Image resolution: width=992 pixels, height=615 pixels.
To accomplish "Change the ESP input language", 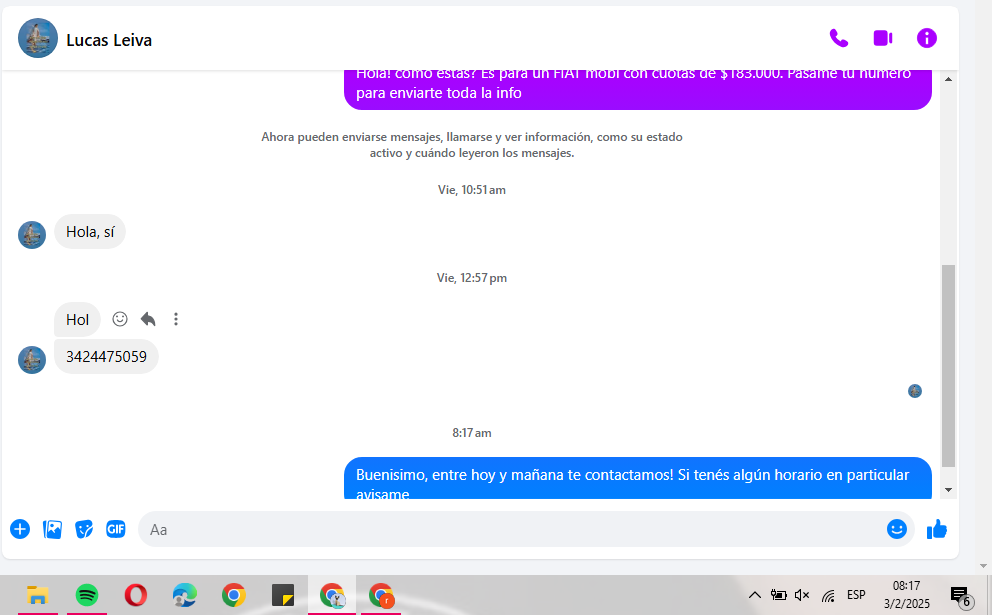I will 856,595.
